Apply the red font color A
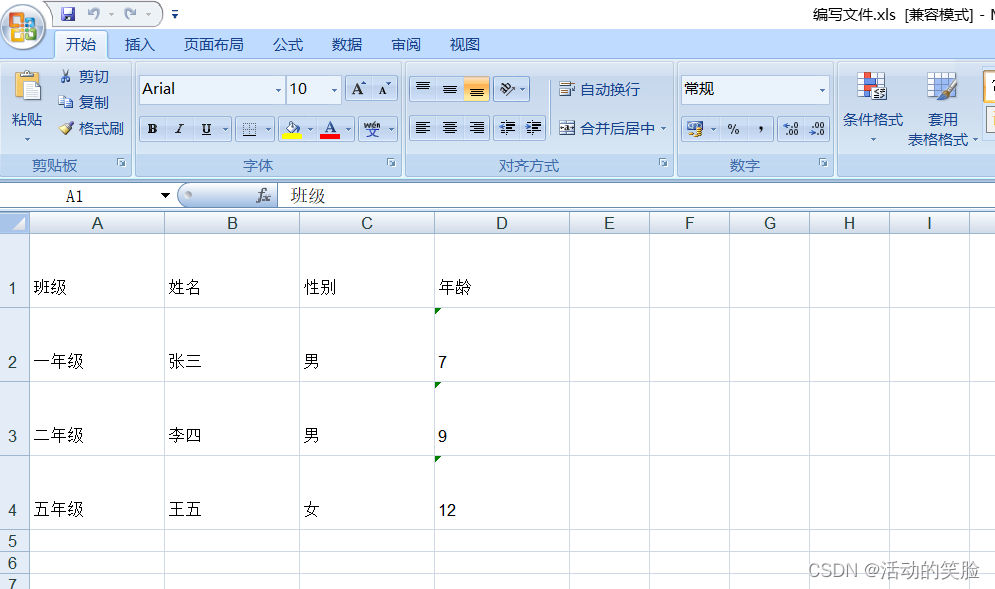This screenshot has height=589, width=995. (330, 129)
